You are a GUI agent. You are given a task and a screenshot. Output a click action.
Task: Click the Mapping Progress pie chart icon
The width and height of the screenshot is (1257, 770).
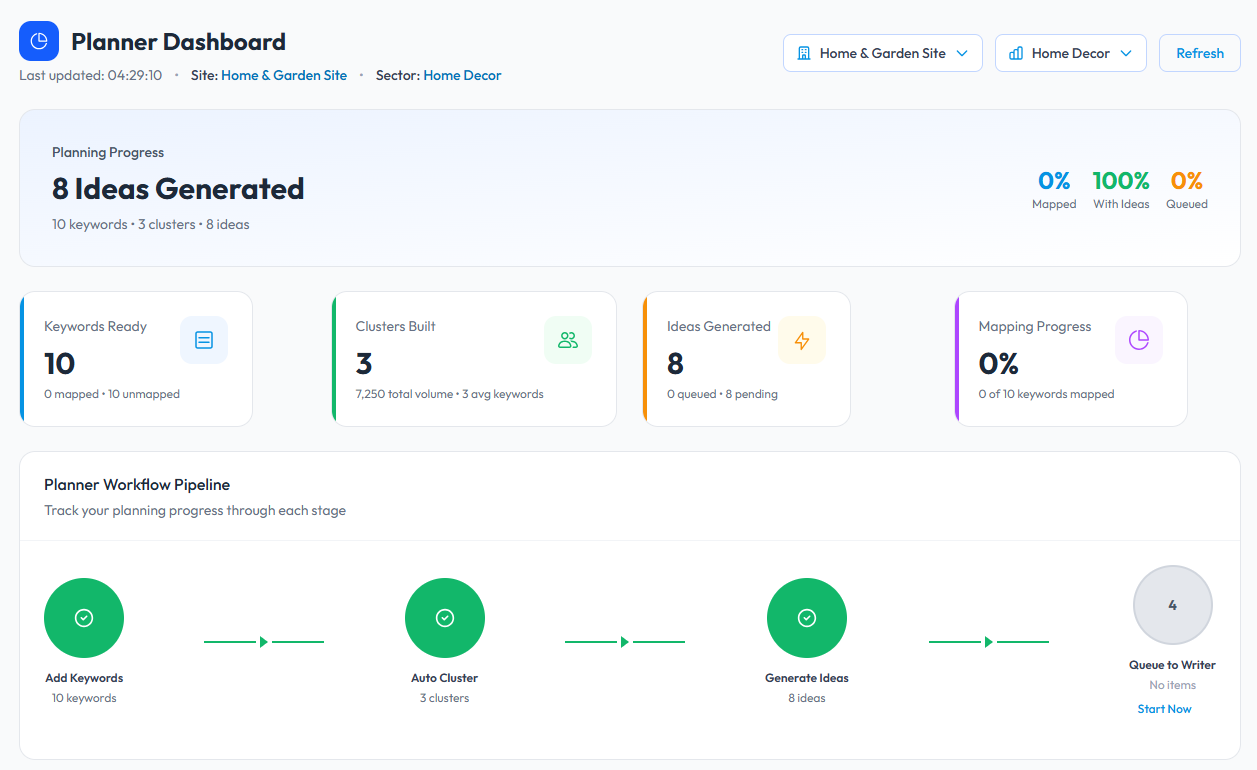pyautogui.click(x=1139, y=340)
